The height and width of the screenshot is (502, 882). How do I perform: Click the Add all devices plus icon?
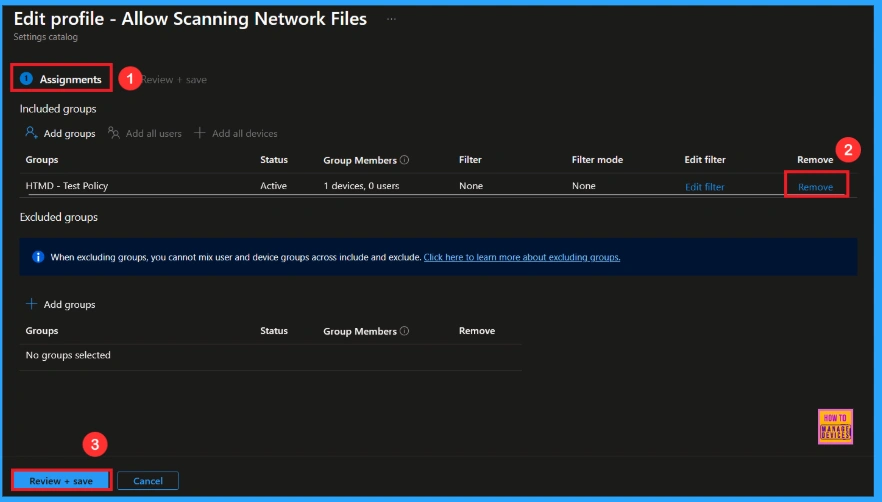(200, 133)
